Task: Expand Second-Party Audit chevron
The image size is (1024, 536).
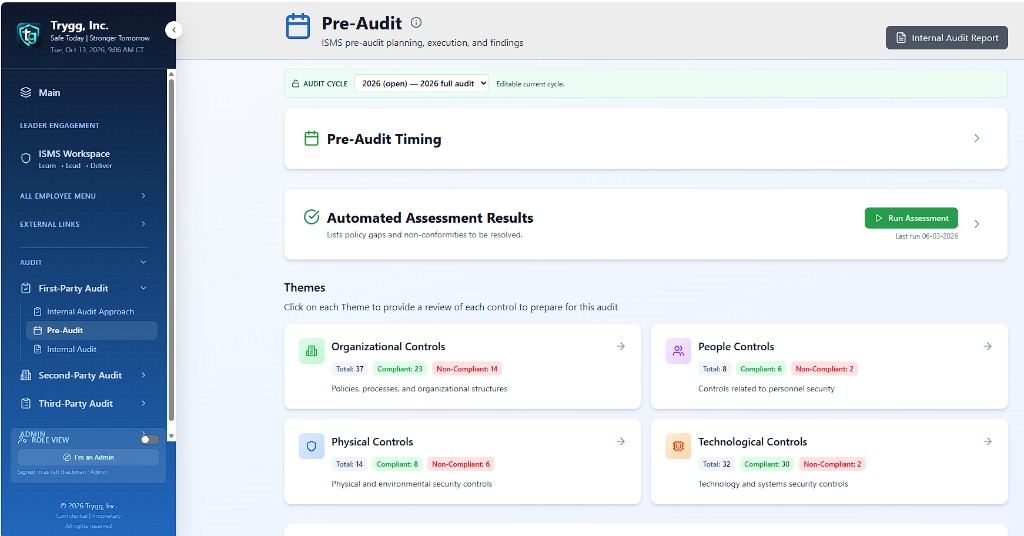Action: pyautogui.click(x=143, y=375)
